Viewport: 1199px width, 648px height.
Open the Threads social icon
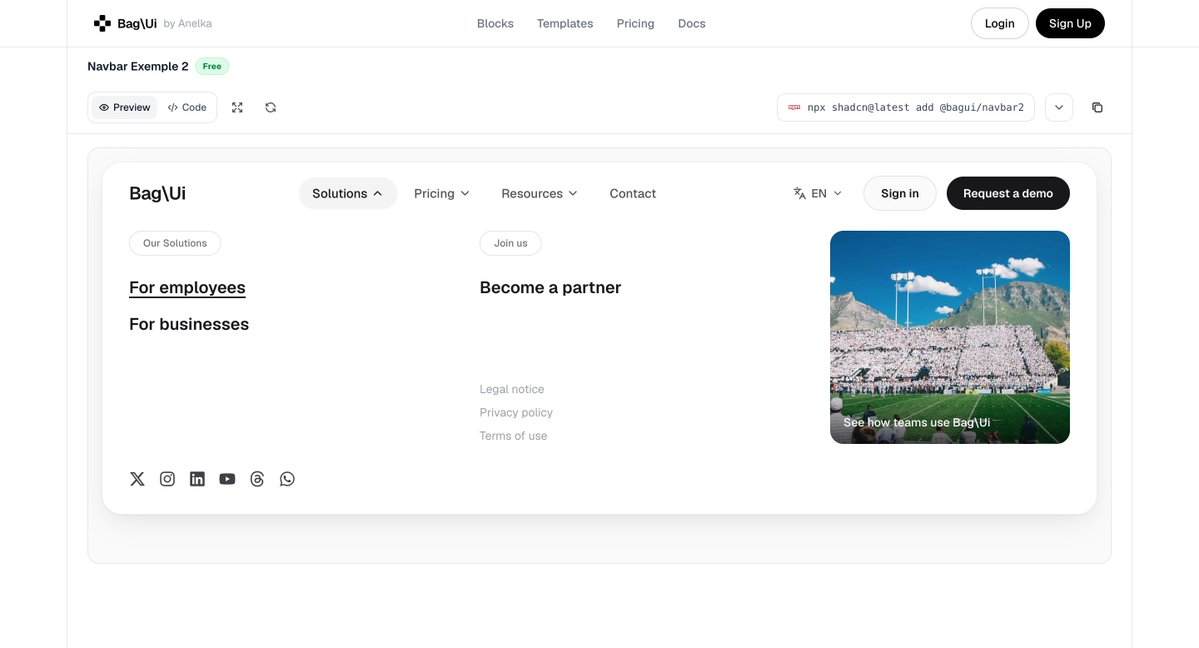[257, 479]
